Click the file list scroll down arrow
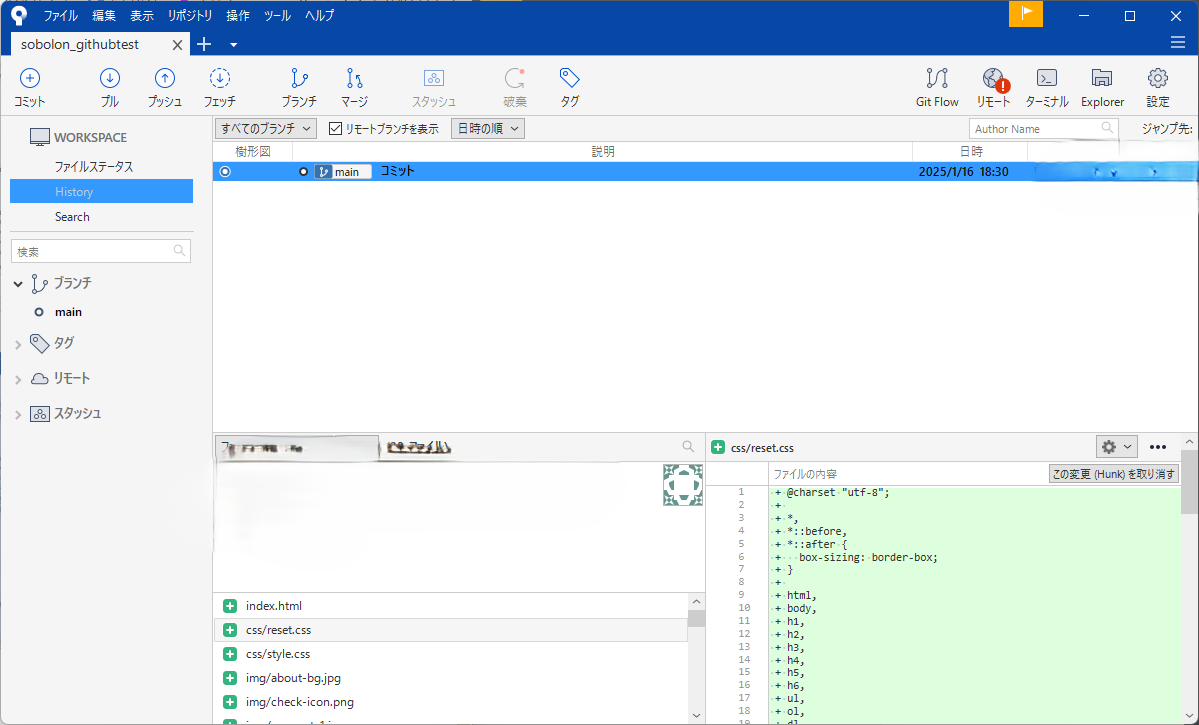 (x=696, y=715)
